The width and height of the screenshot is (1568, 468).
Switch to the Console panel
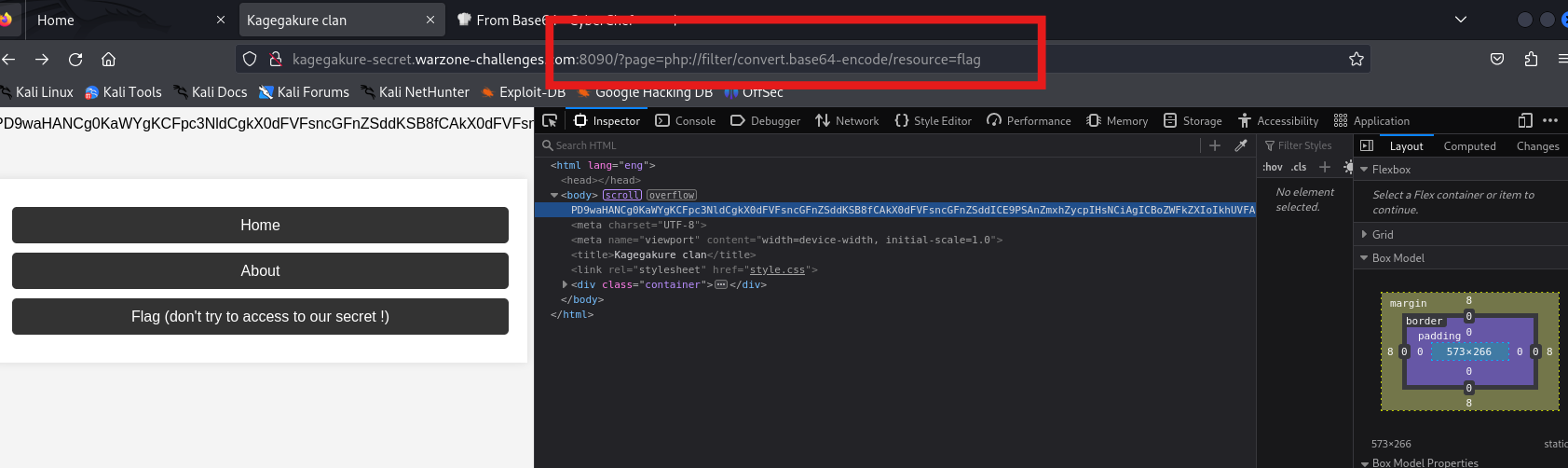pyautogui.click(x=686, y=120)
